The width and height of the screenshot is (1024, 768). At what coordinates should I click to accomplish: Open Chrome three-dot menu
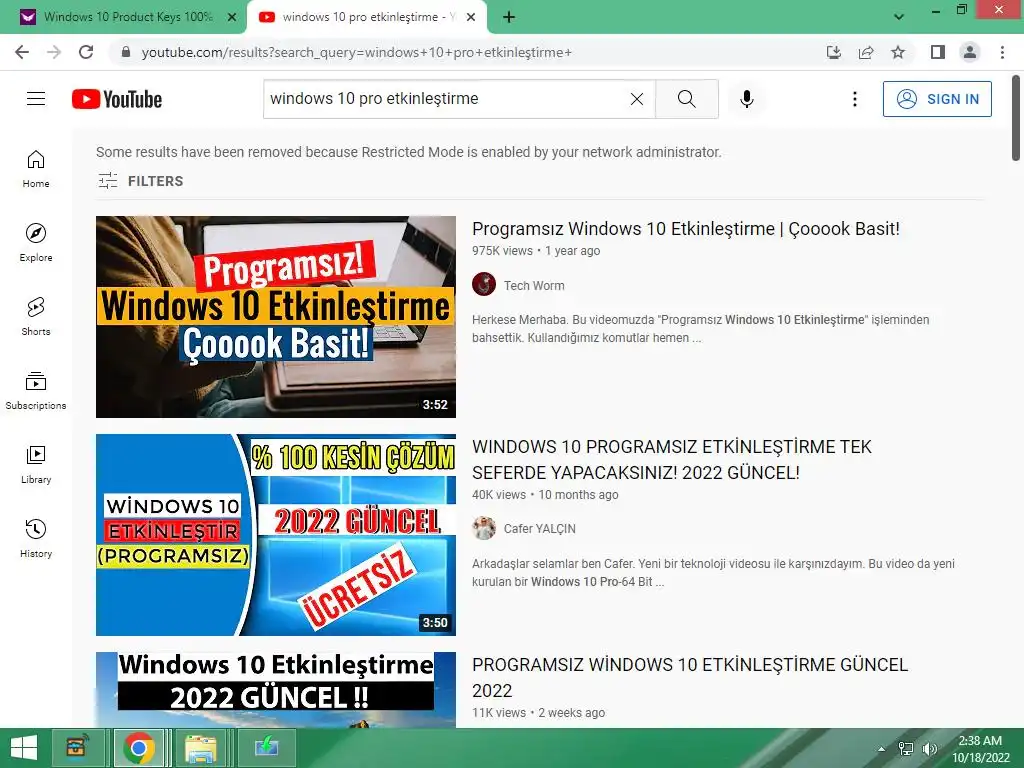tap(1002, 52)
